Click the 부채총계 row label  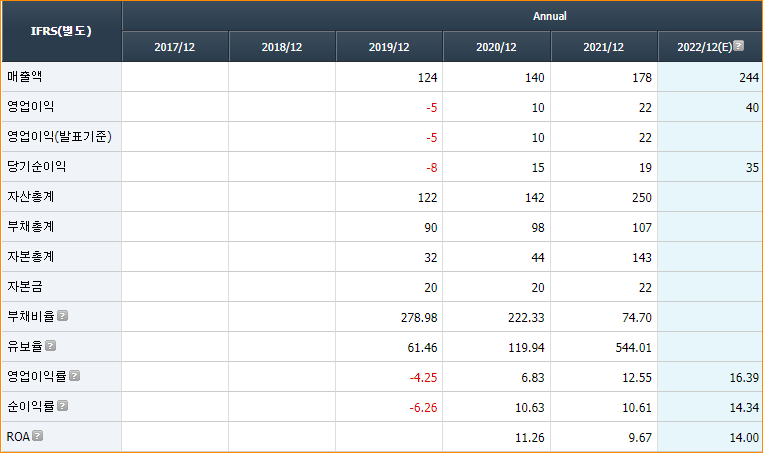(x=30, y=227)
